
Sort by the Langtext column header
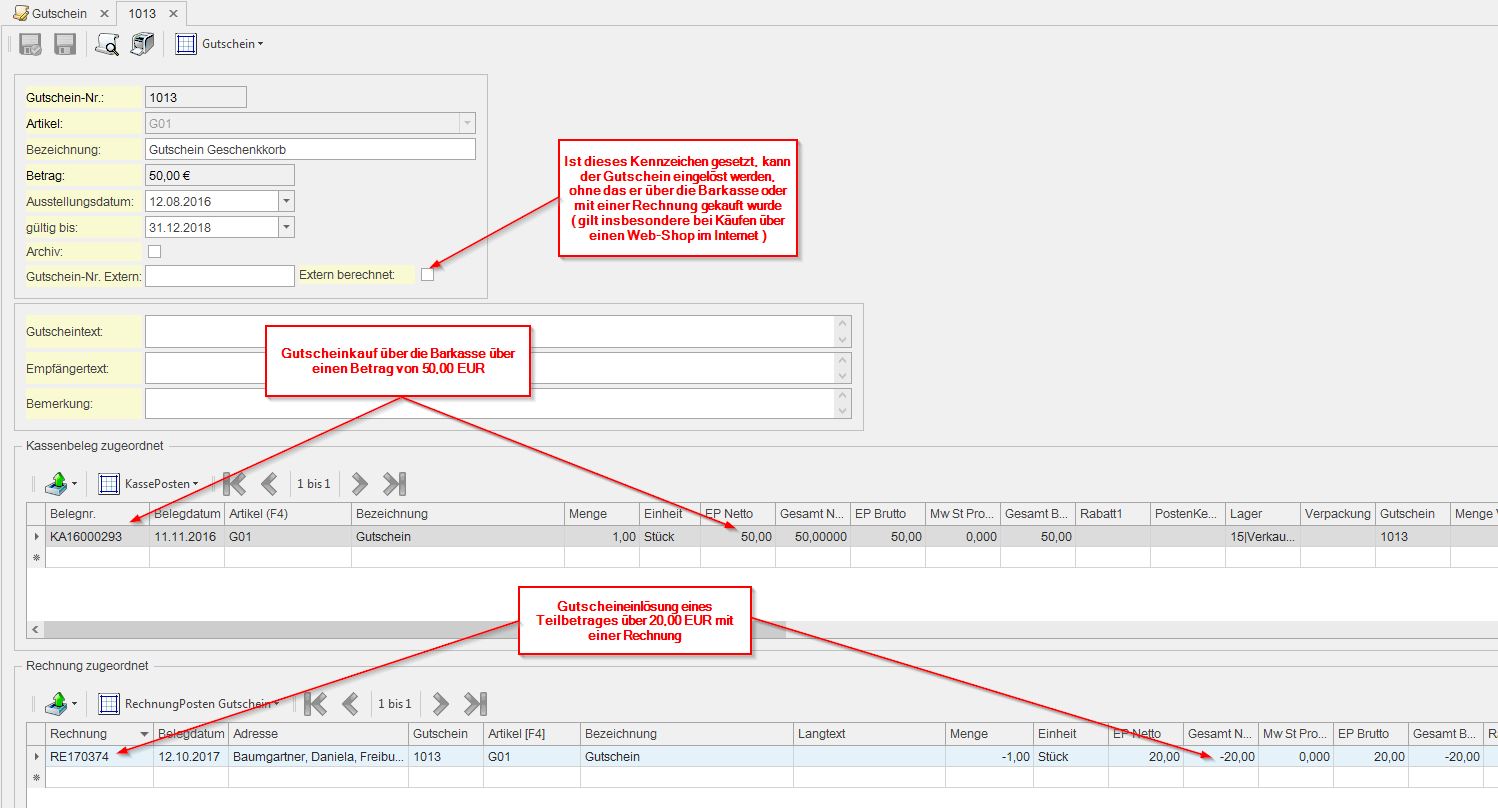tap(871, 734)
